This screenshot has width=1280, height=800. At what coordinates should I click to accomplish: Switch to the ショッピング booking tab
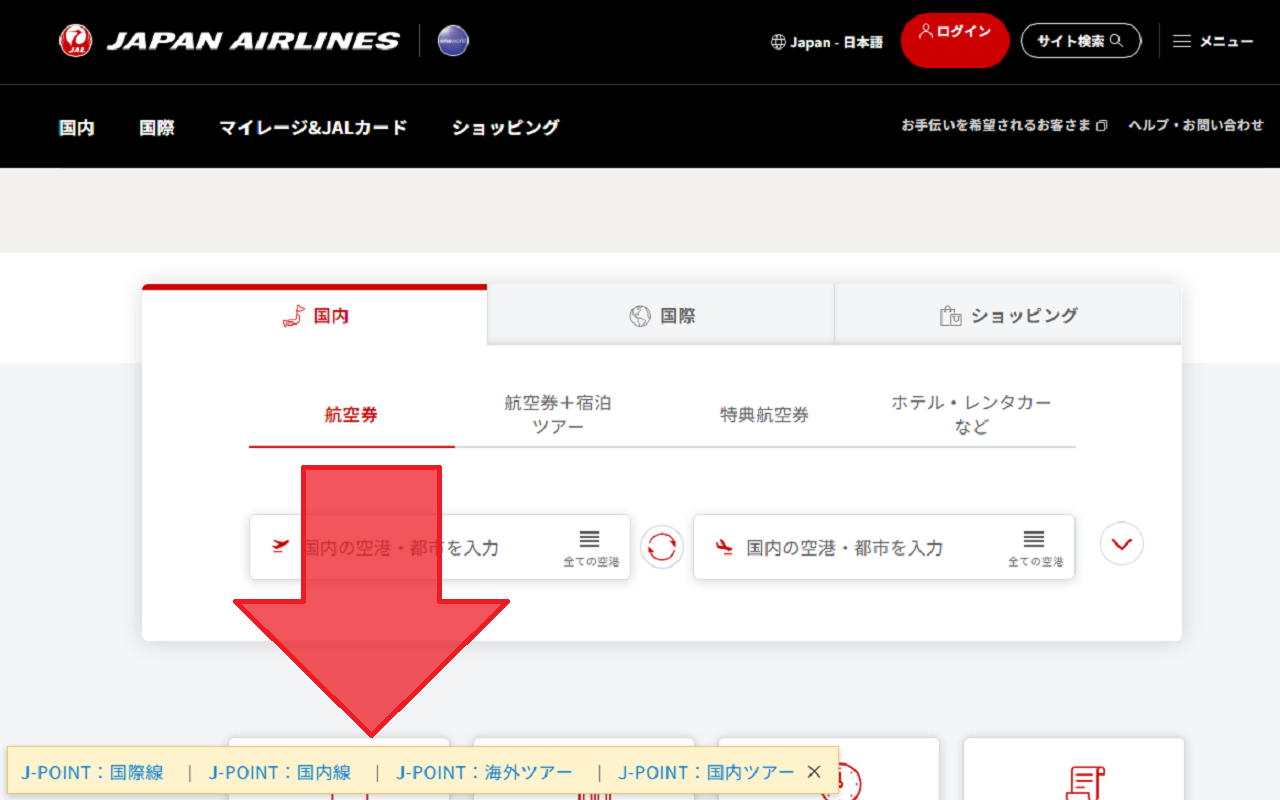click(x=1008, y=316)
